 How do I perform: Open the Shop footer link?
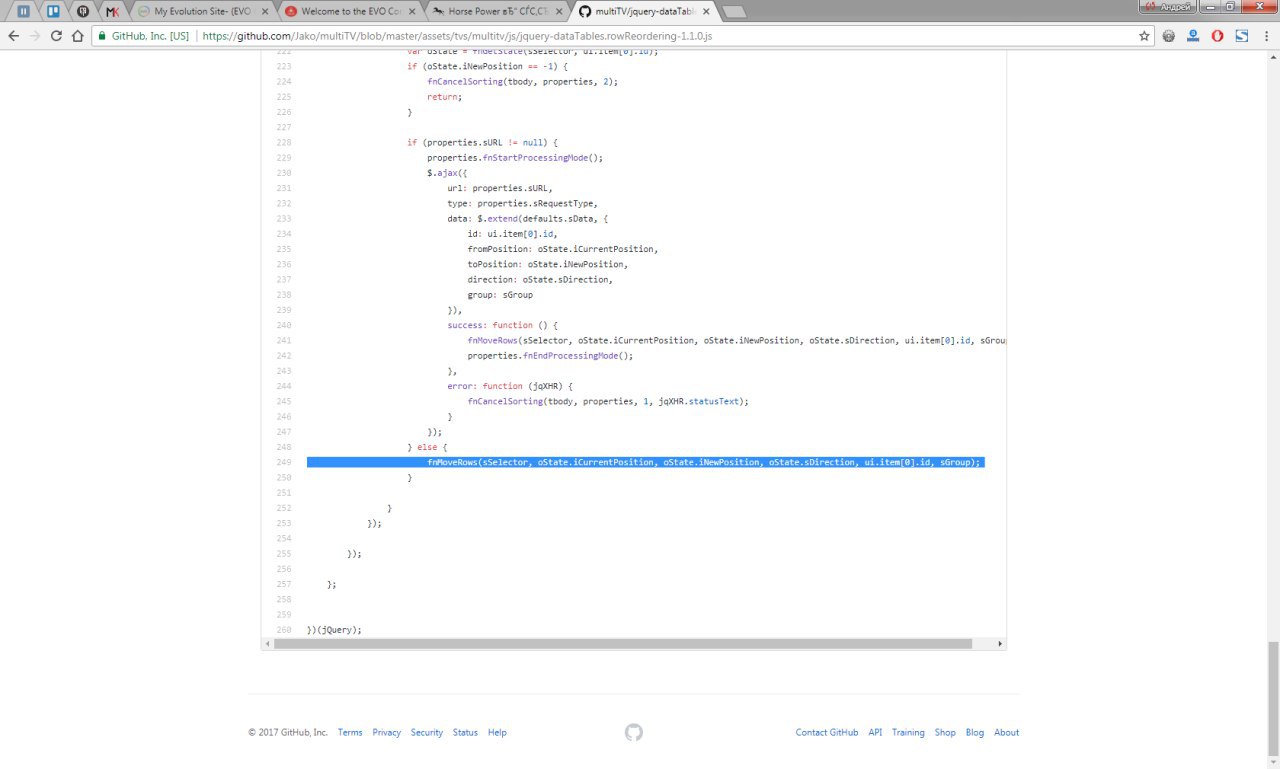[945, 732]
